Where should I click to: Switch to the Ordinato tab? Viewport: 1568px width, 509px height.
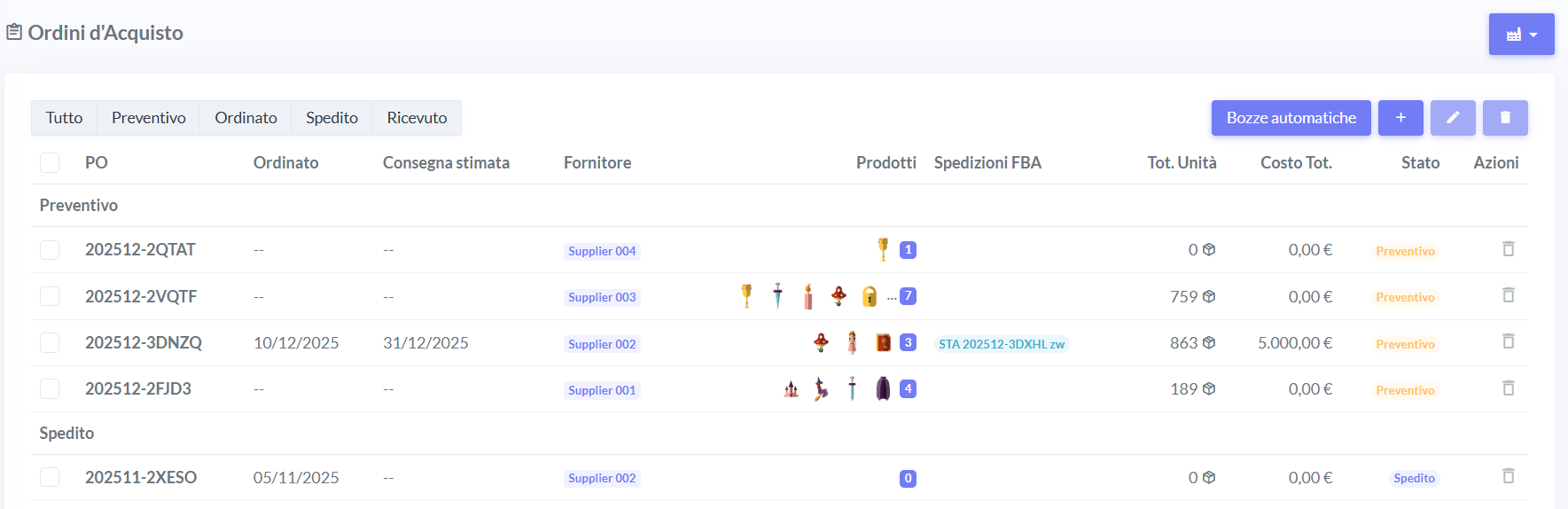point(246,118)
